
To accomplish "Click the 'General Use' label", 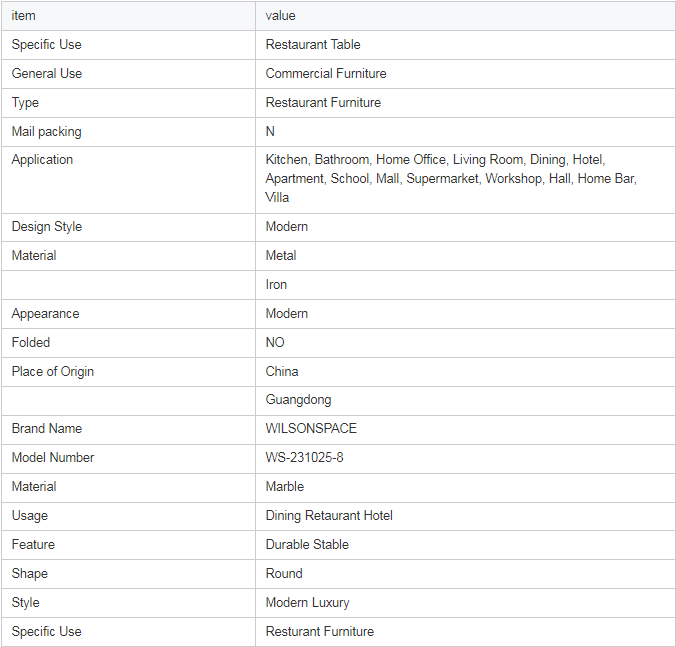I will coord(47,73).
